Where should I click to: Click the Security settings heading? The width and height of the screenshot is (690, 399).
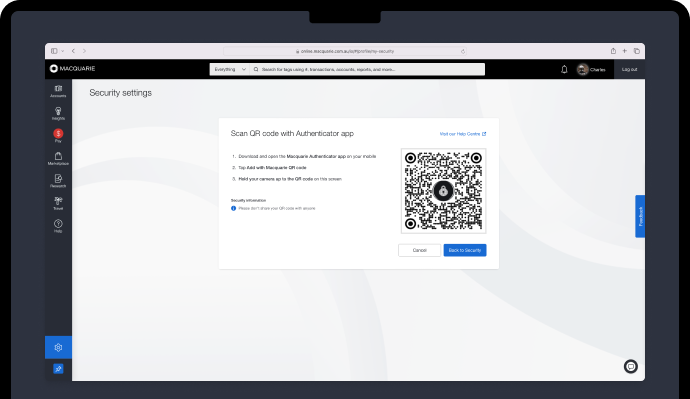click(121, 93)
